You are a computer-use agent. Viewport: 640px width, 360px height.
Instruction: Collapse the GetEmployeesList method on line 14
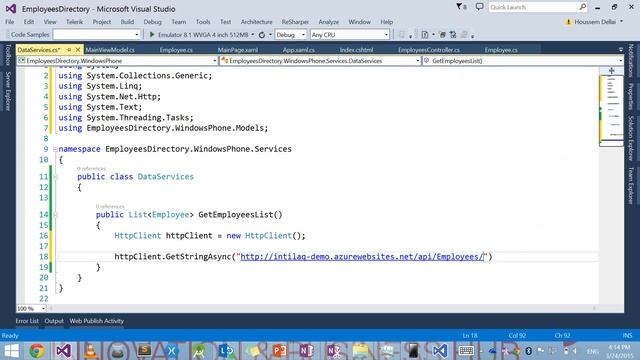55,215
